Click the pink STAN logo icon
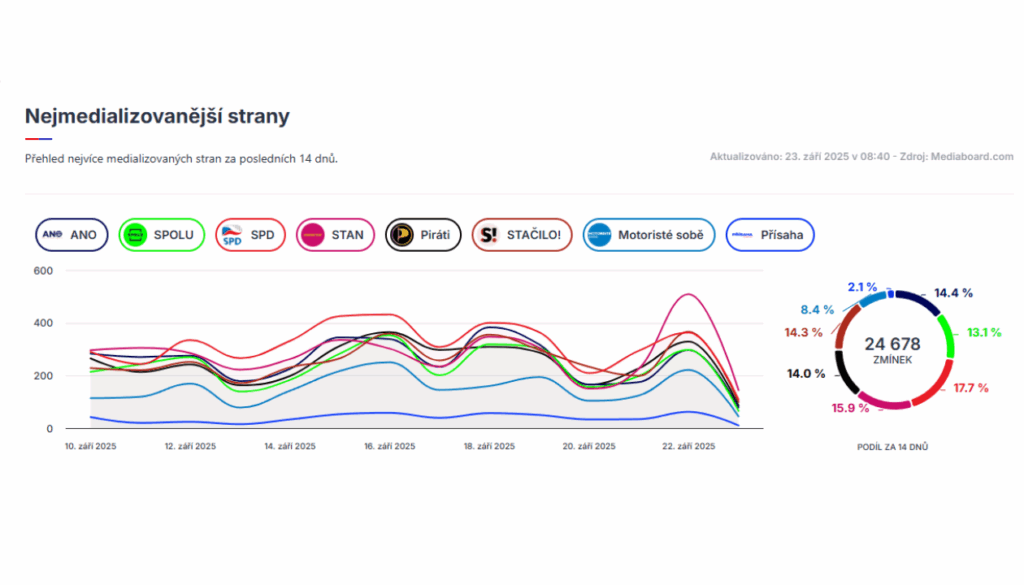Viewport: 1024px width, 585px height. (315, 236)
